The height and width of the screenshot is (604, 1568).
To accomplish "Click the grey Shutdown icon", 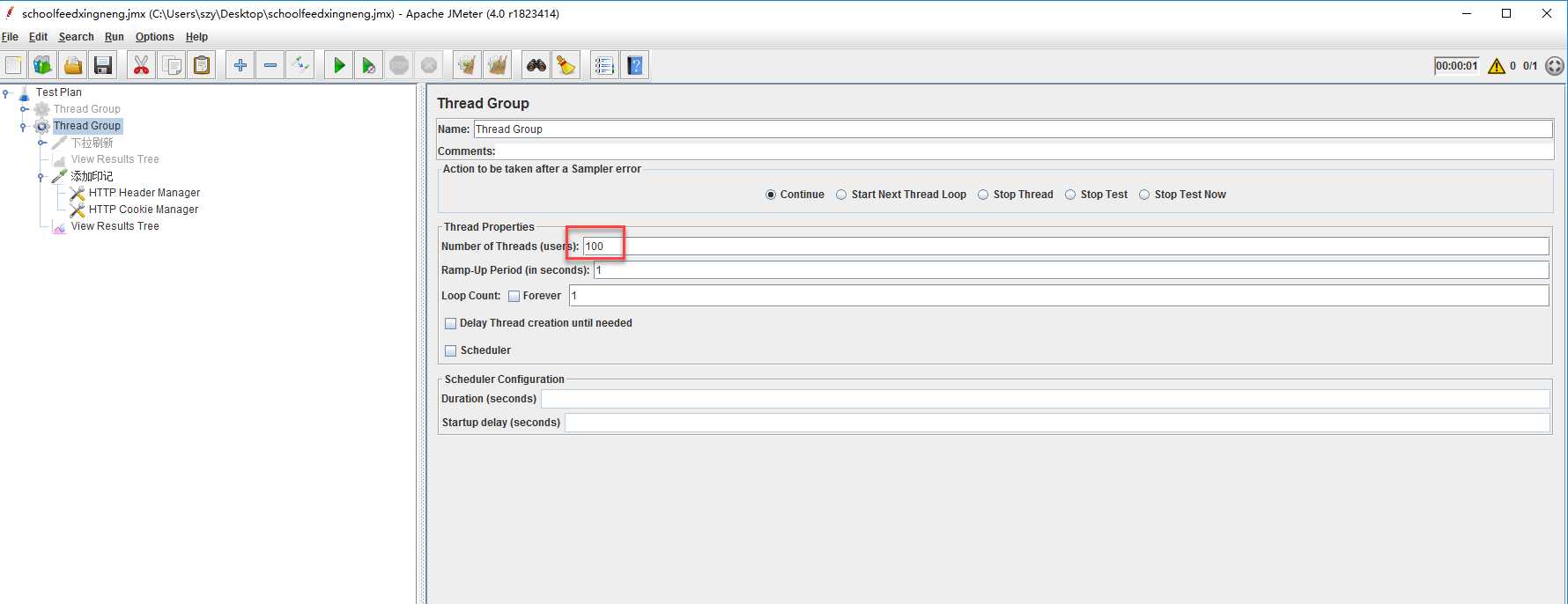I will (429, 65).
